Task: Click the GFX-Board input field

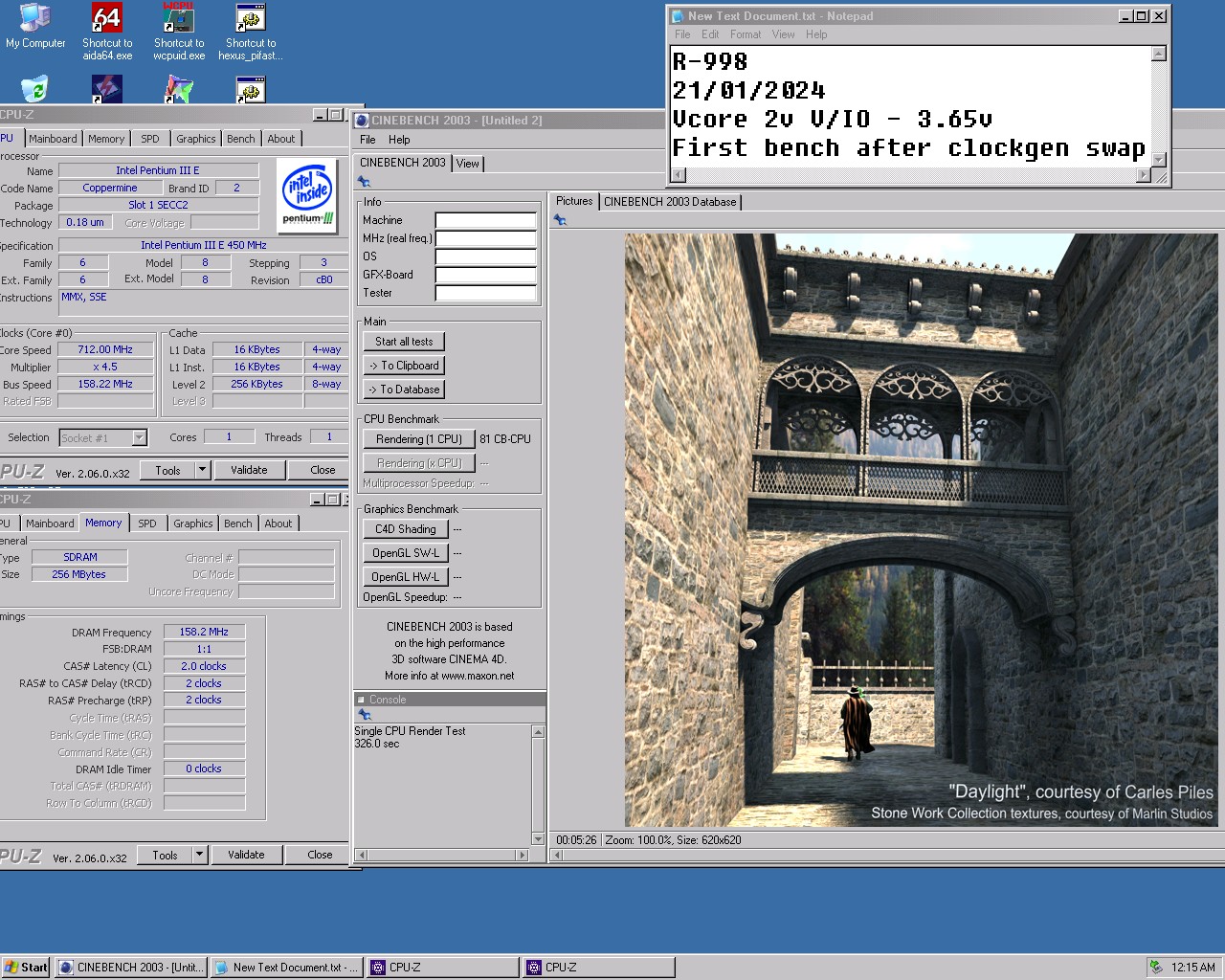Action: (x=485, y=275)
